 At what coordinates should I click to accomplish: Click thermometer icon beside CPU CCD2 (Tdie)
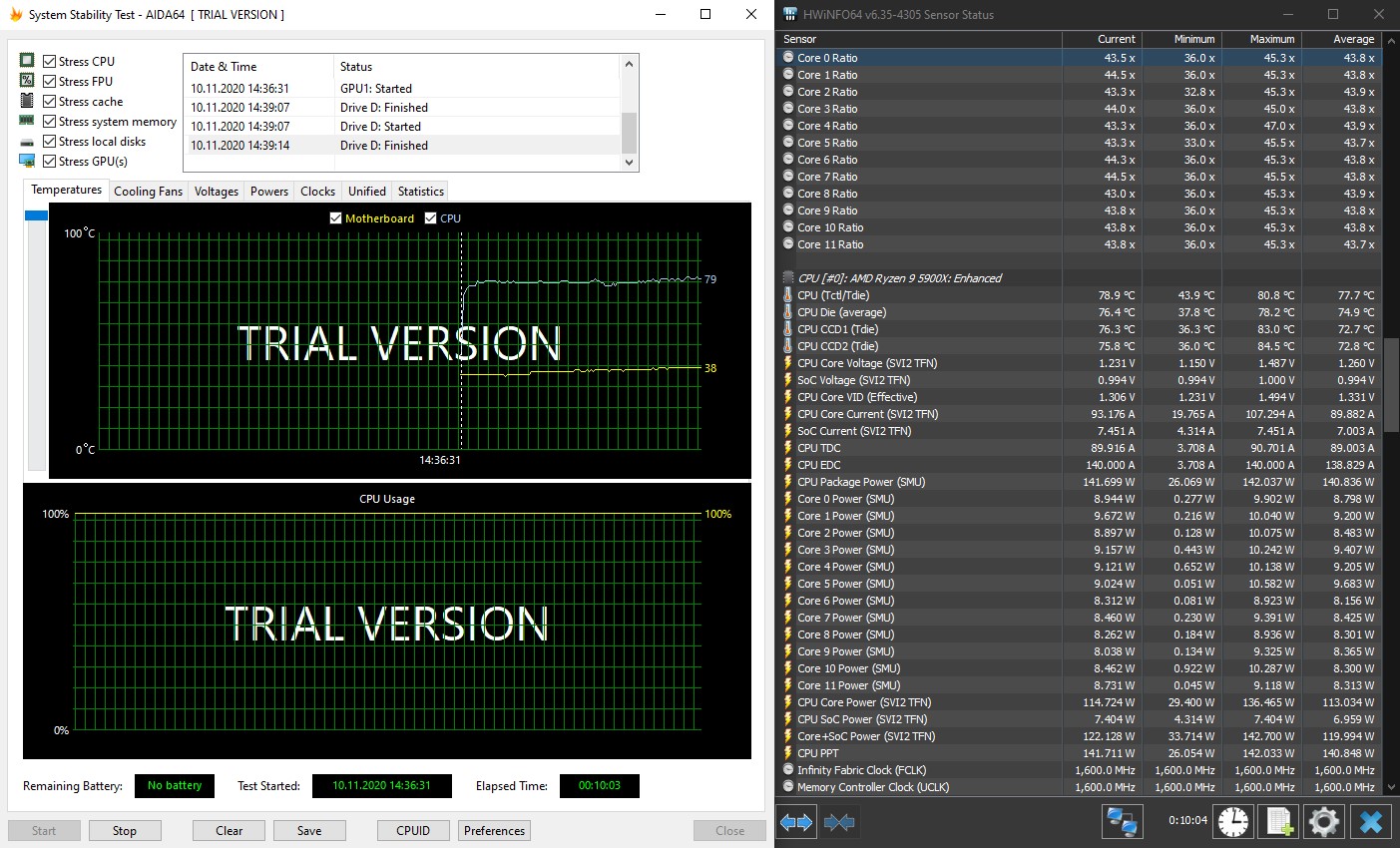point(788,346)
